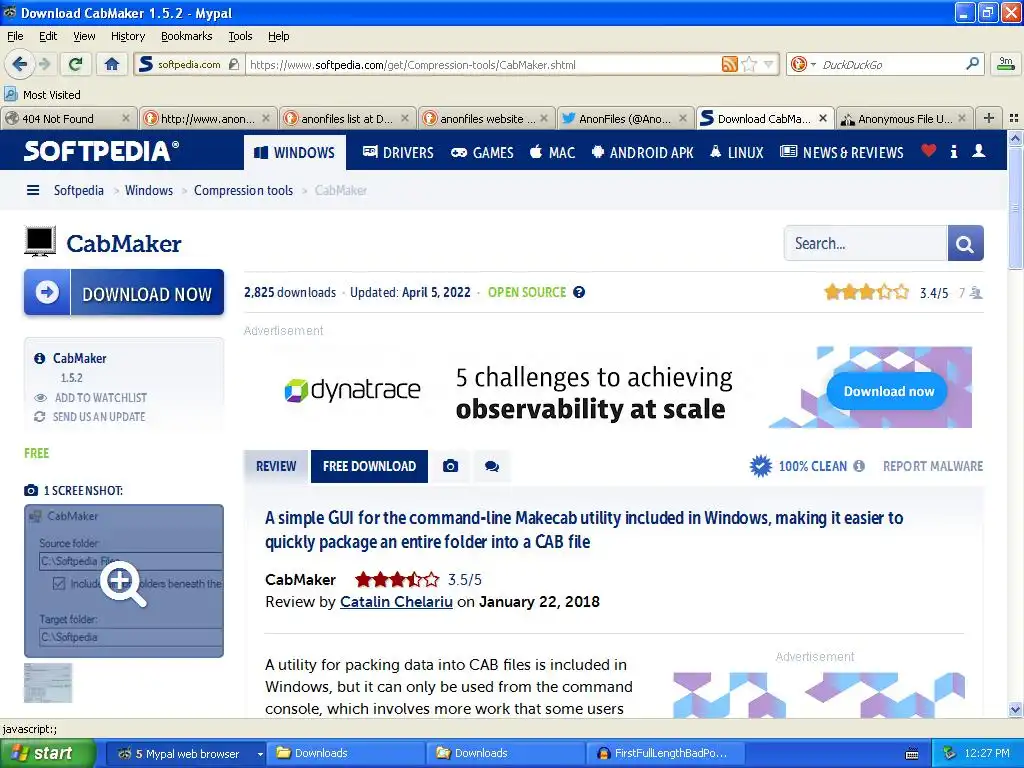The height and width of the screenshot is (768, 1024).
Task: Open the File menu
Action: [x=15, y=36]
